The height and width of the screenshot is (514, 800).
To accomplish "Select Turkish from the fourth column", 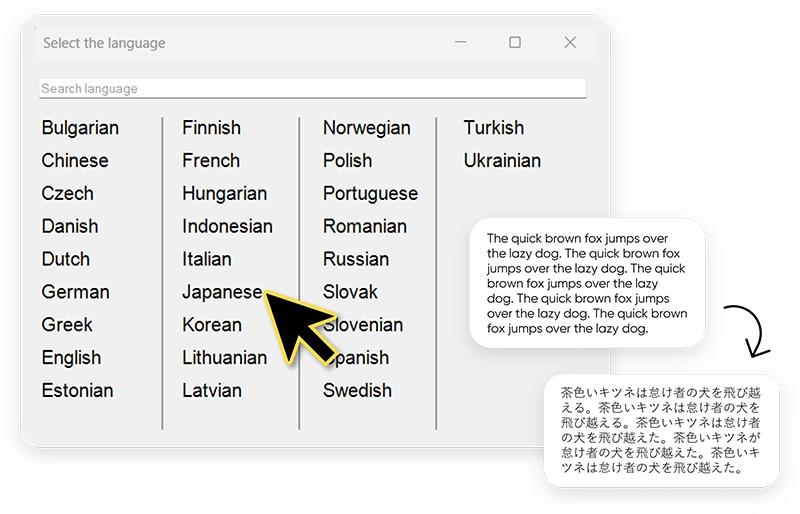I will coord(493,128).
